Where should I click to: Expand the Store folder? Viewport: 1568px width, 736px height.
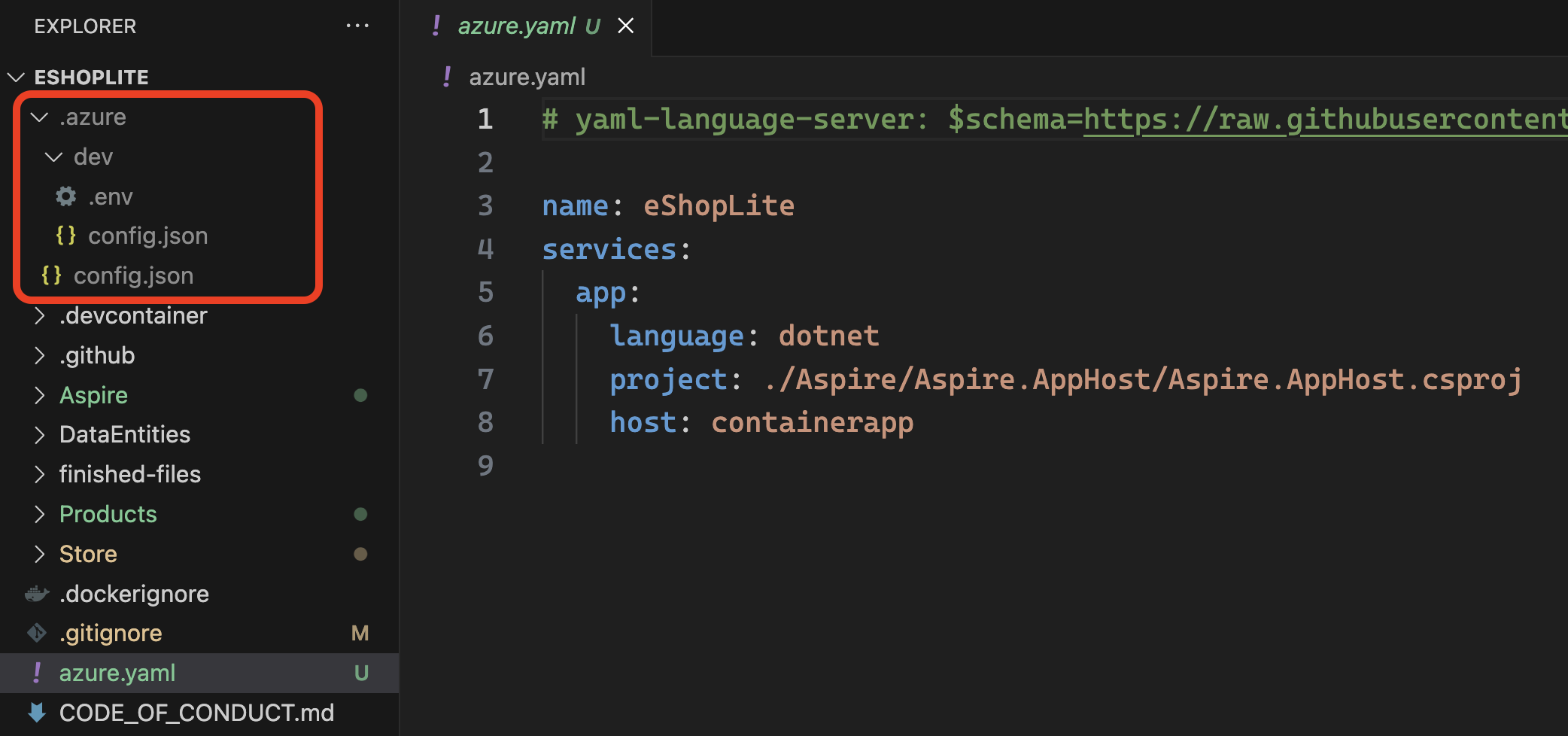[40, 554]
